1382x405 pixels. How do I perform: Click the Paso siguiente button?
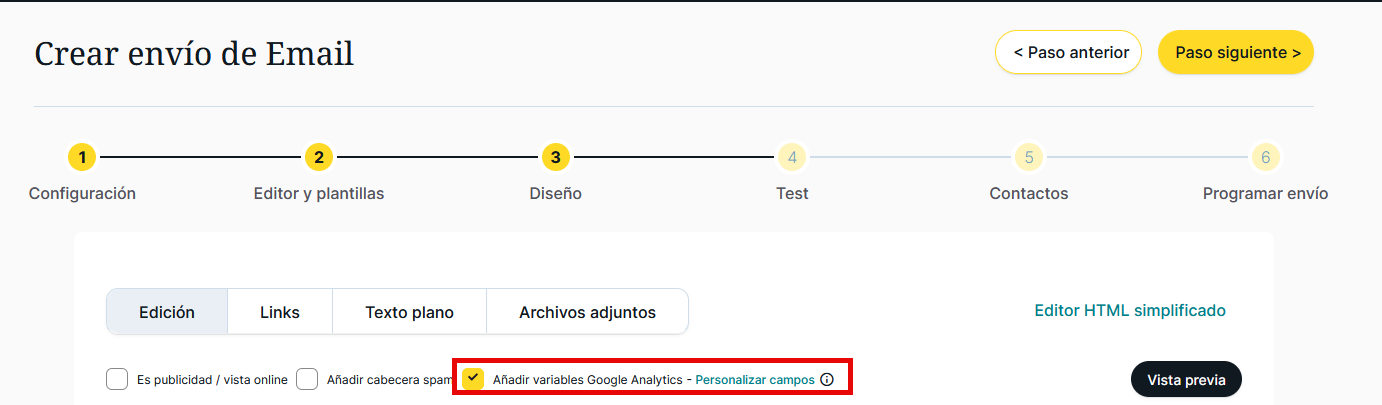[x=1235, y=52]
